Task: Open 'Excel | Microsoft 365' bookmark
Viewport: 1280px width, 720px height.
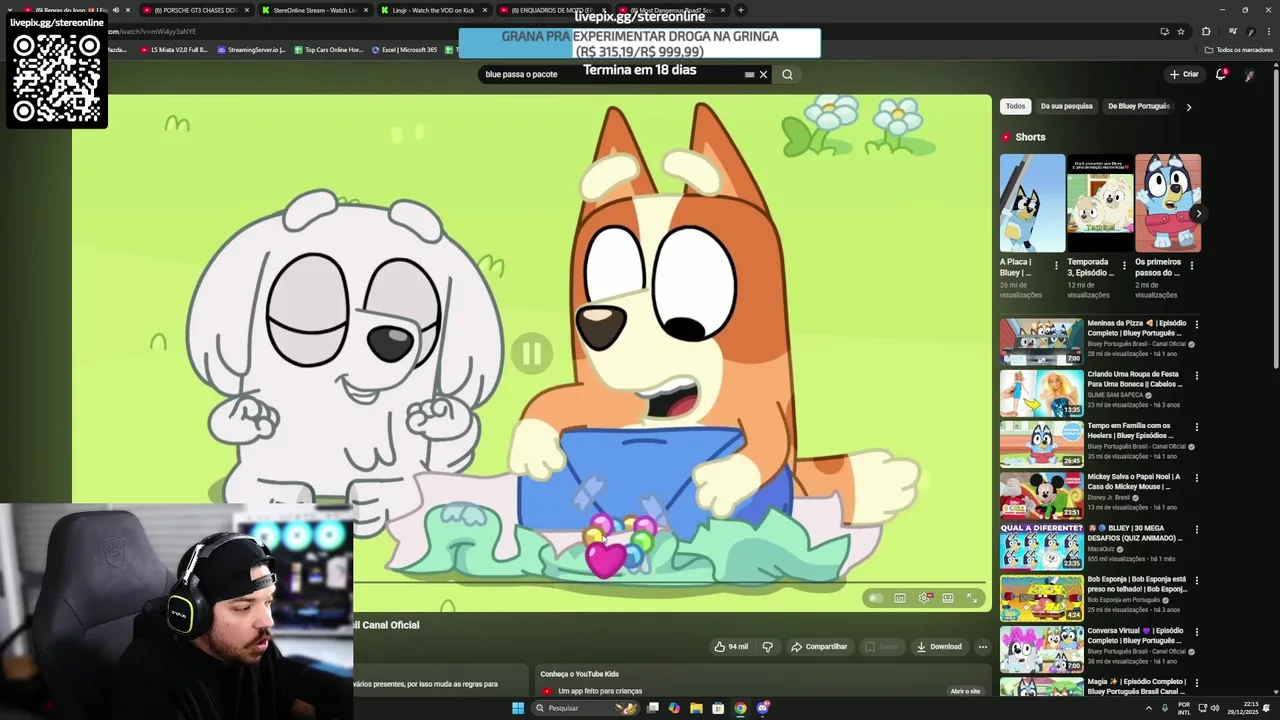Action: pyautogui.click(x=404, y=49)
